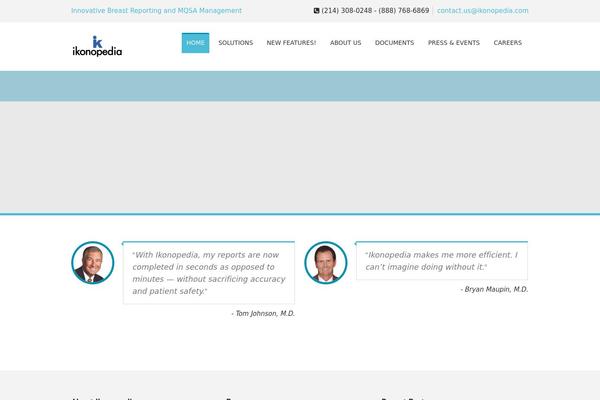Click the phone icon beside (214) 308-0248
The width and height of the screenshot is (600, 400).
tap(316, 11)
